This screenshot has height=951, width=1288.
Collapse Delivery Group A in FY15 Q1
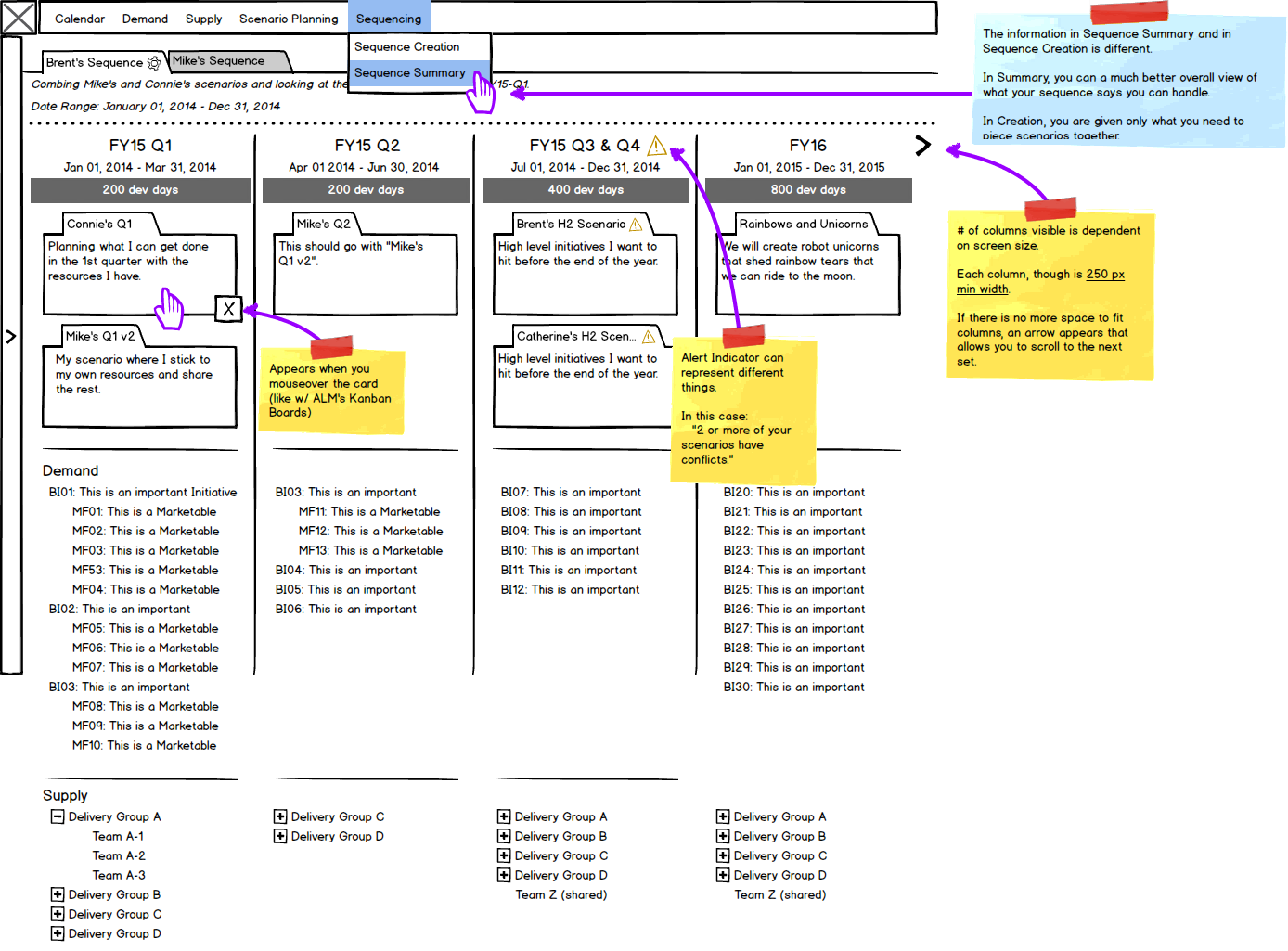(58, 816)
